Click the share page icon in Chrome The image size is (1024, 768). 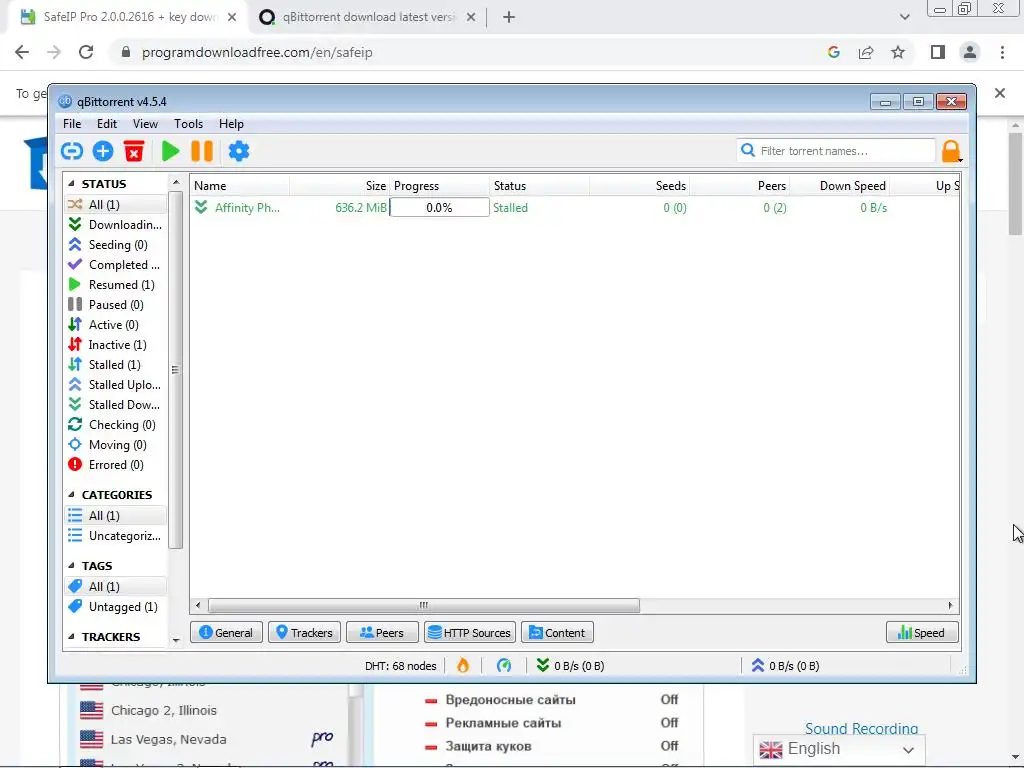[866, 52]
